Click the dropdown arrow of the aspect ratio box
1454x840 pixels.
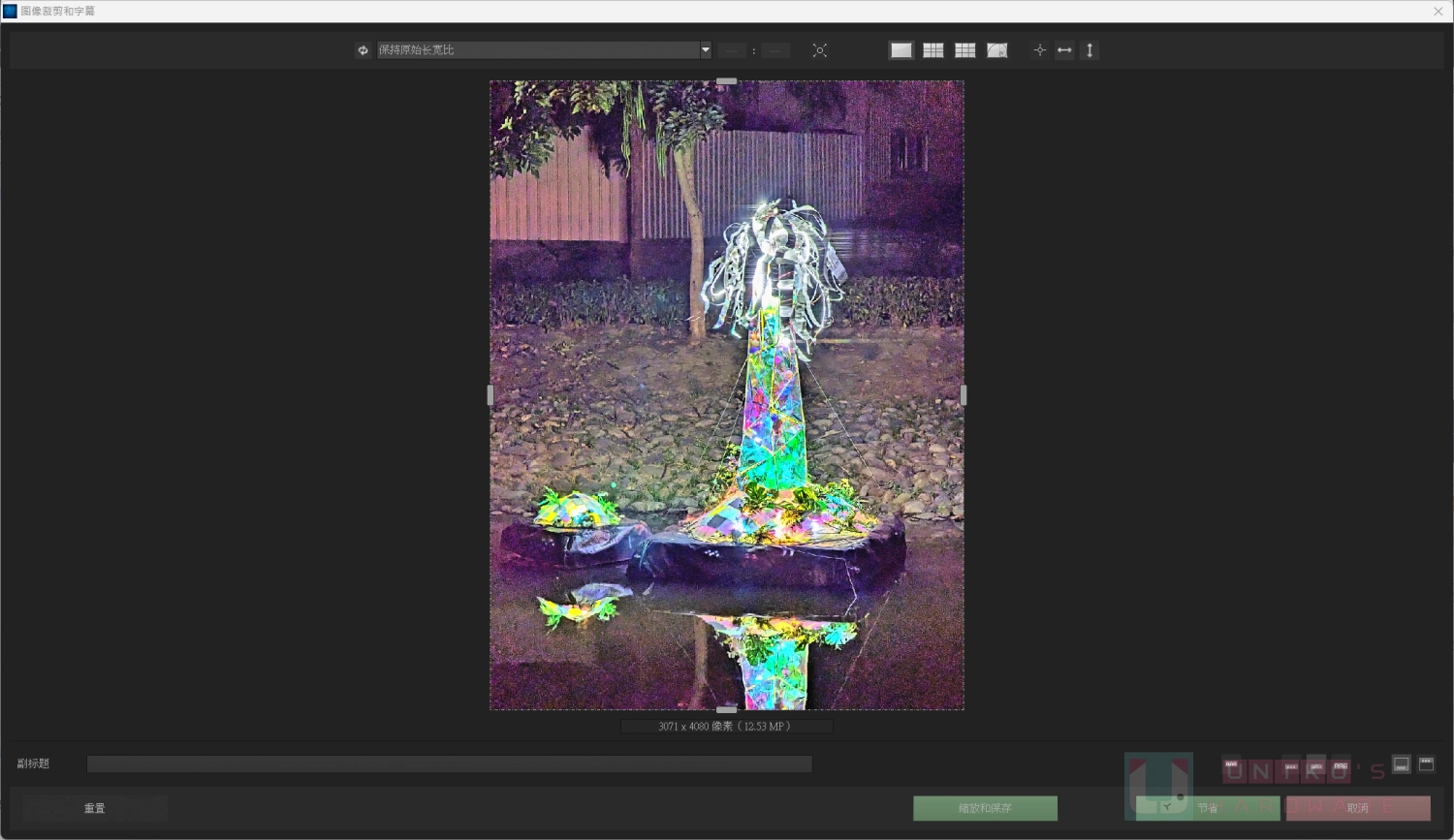pos(706,50)
